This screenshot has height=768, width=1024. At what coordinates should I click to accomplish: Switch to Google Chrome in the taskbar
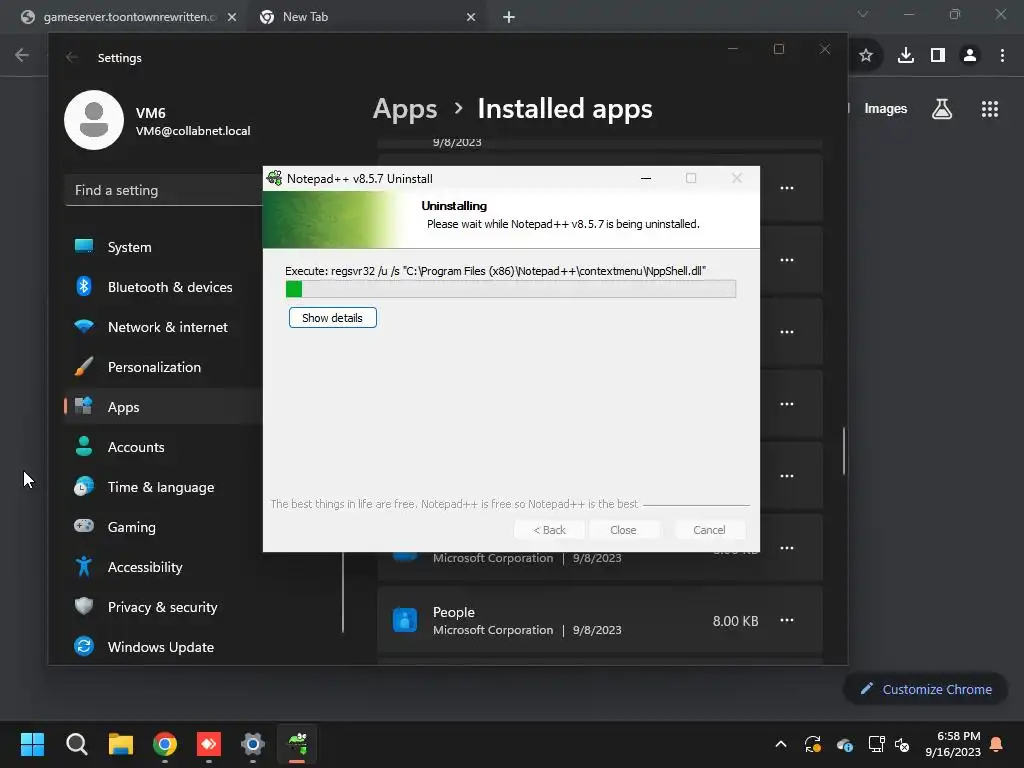pyautogui.click(x=165, y=744)
